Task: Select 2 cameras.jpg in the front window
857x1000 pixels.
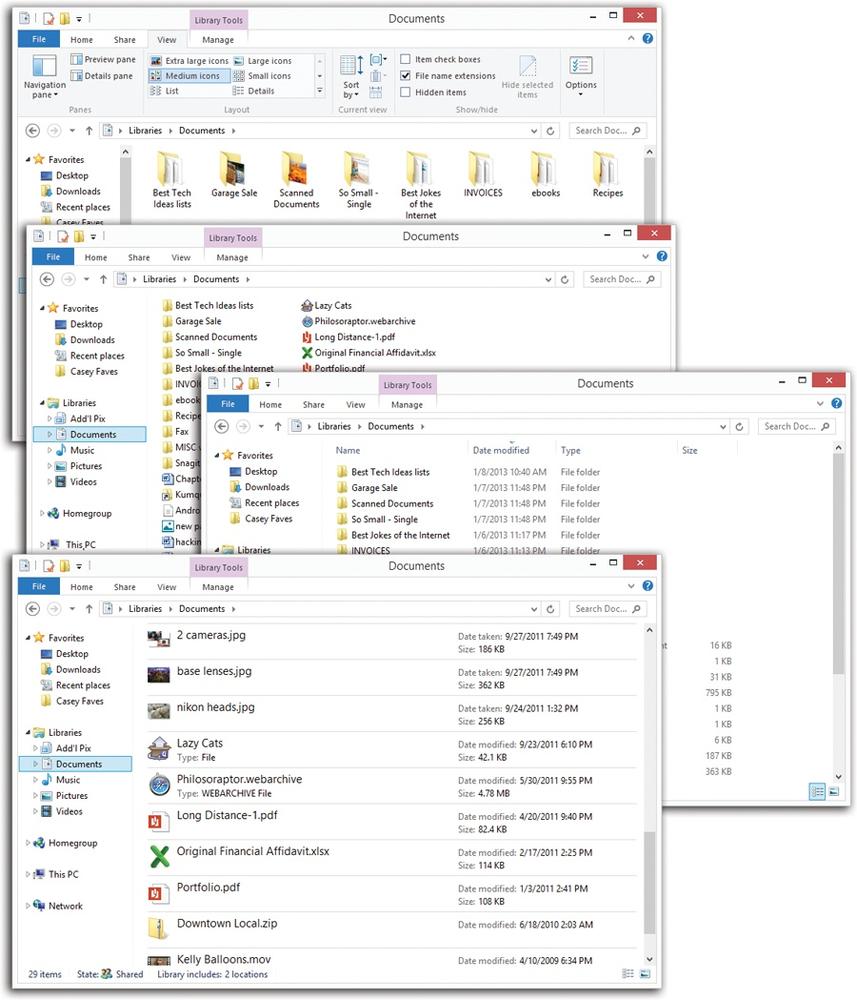Action: point(392,642)
